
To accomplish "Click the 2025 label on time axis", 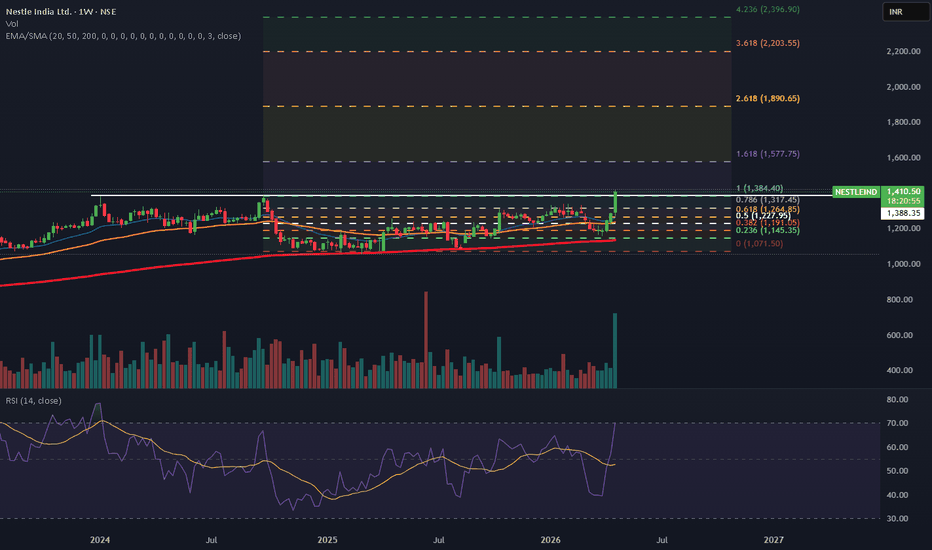I will pos(329,539).
